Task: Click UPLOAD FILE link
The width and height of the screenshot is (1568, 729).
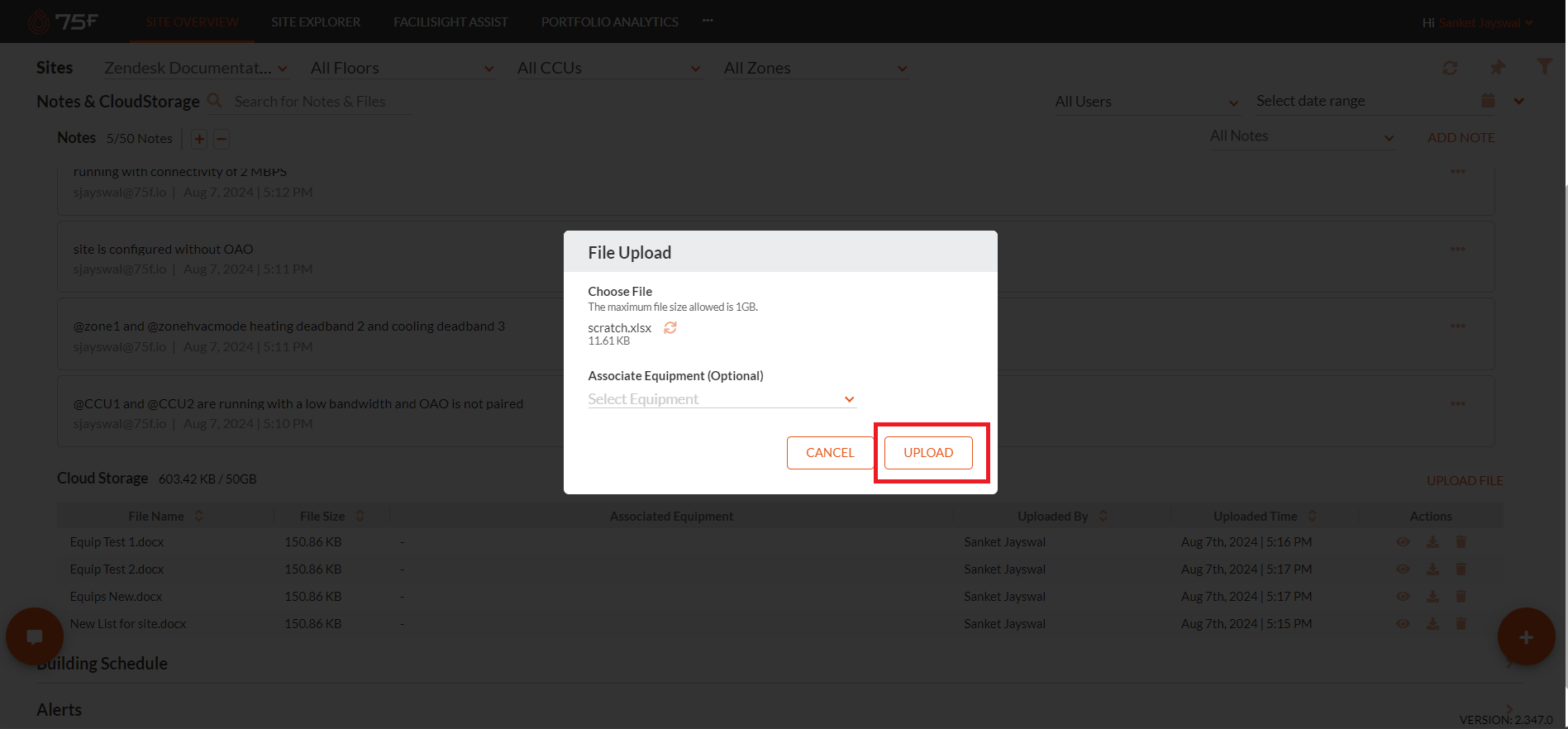Action: [x=1465, y=481]
